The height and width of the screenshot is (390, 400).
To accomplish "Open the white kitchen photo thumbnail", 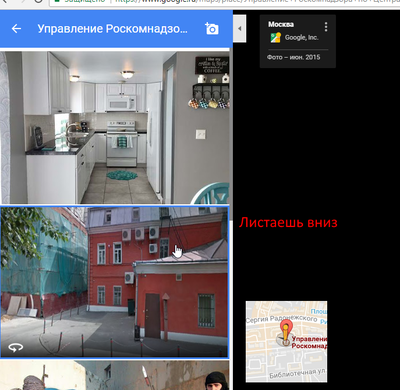I will pos(115,127).
